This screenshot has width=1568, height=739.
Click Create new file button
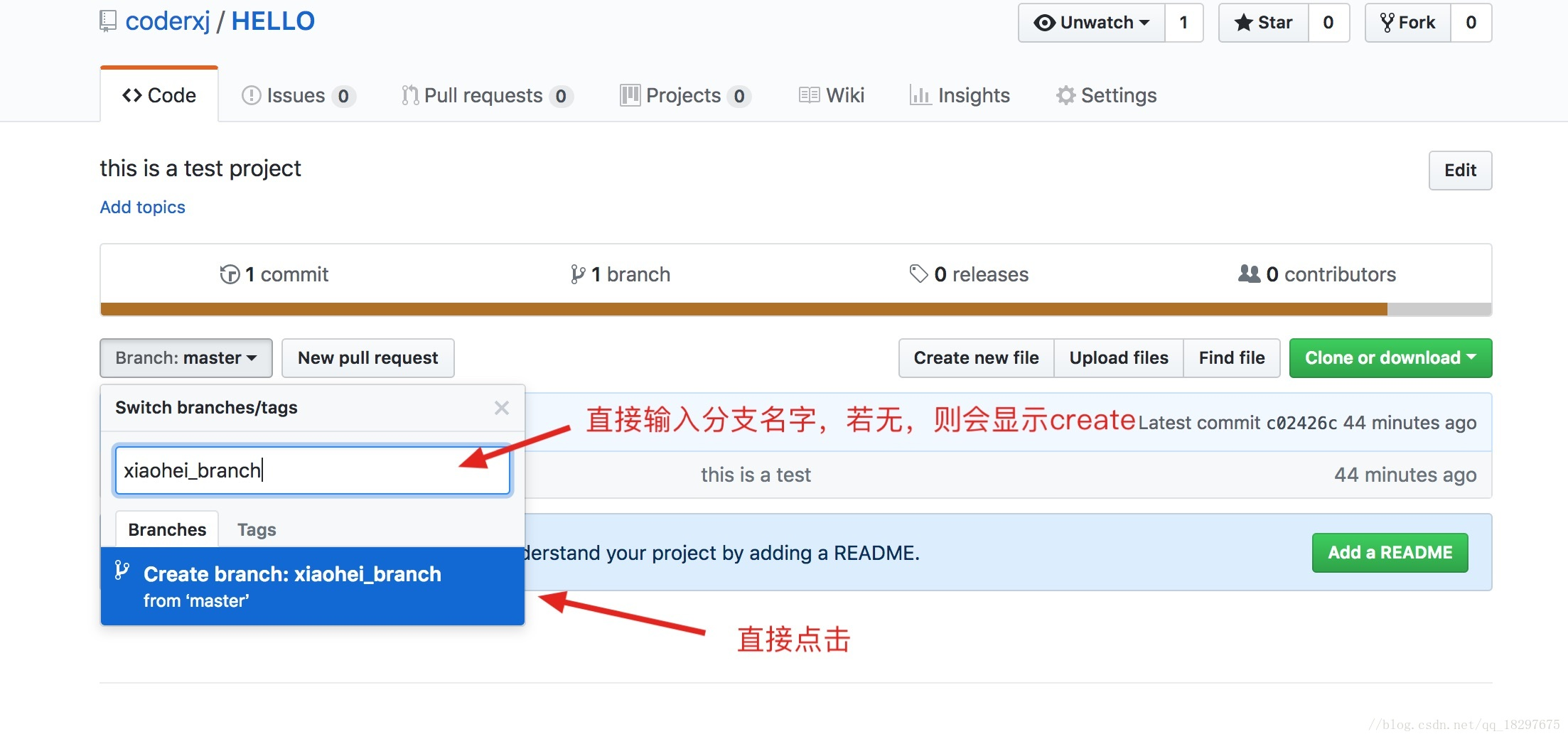click(977, 358)
